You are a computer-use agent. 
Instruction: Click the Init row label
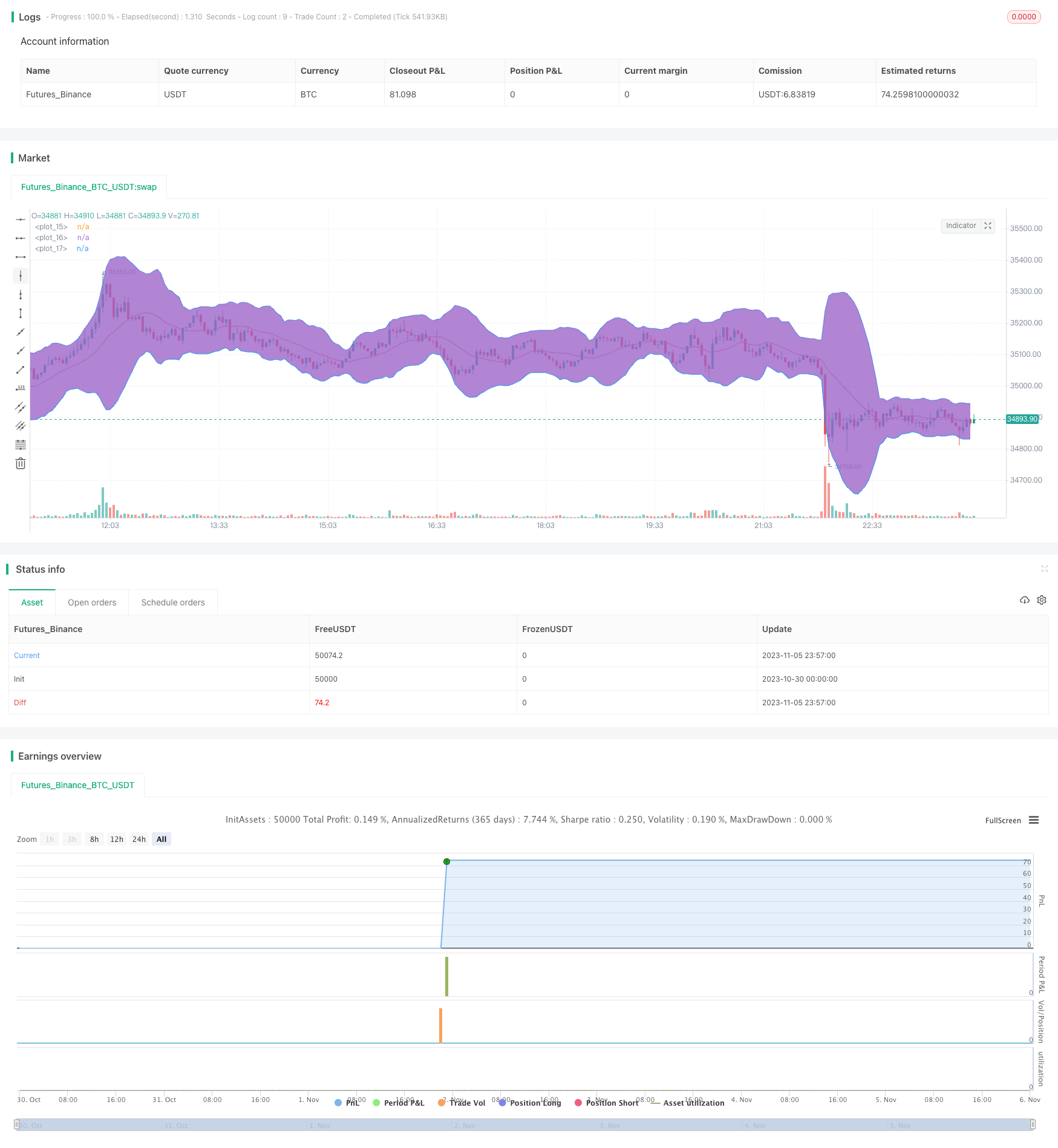(x=19, y=679)
